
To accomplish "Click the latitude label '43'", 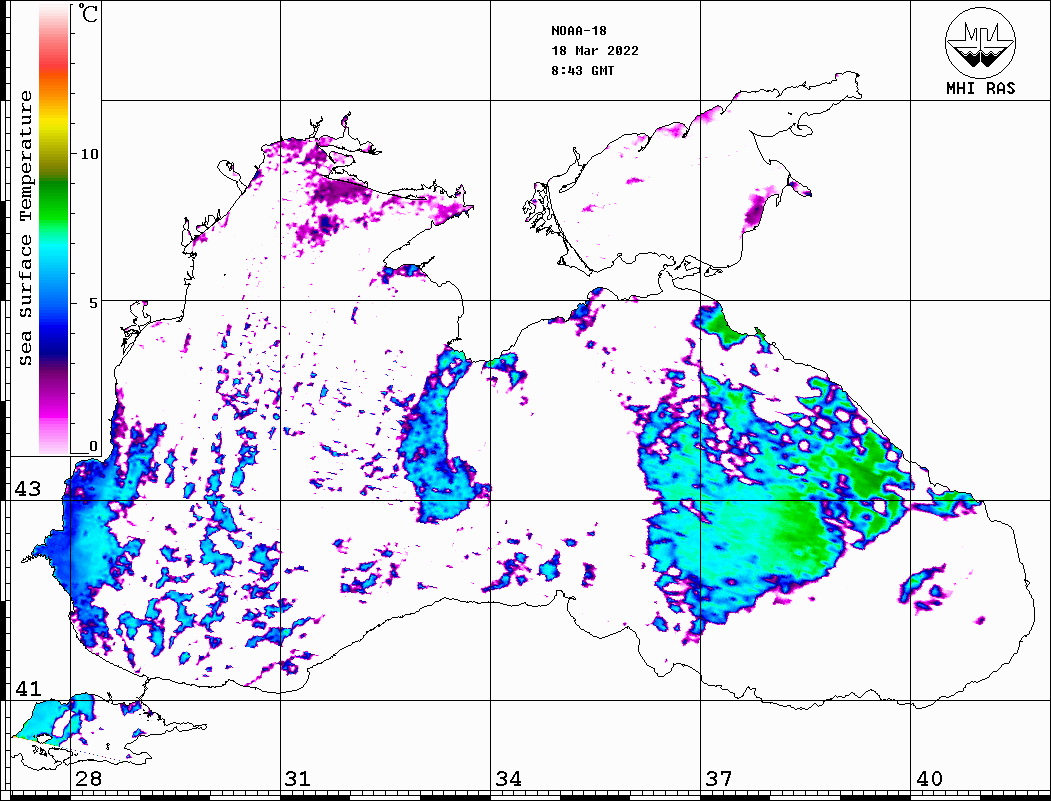I will click(x=28, y=489).
